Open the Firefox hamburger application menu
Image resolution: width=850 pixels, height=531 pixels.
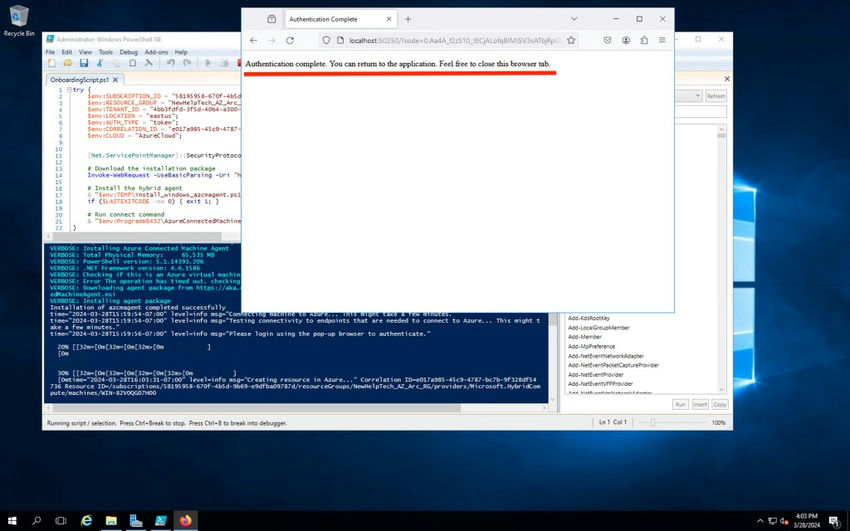(x=662, y=40)
